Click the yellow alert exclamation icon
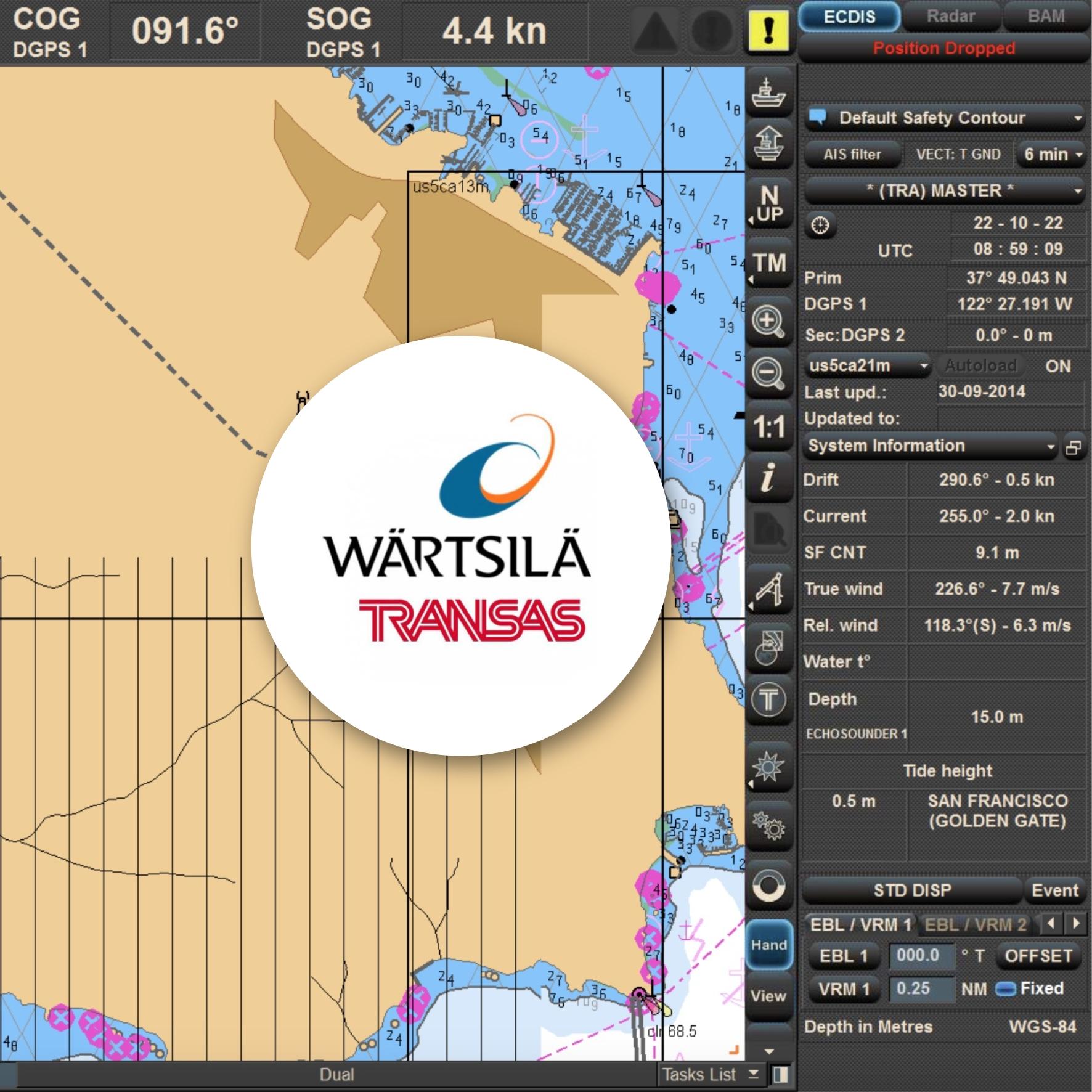Image resolution: width=1092 pixels, height=1092 pixels. pos(768,30)
